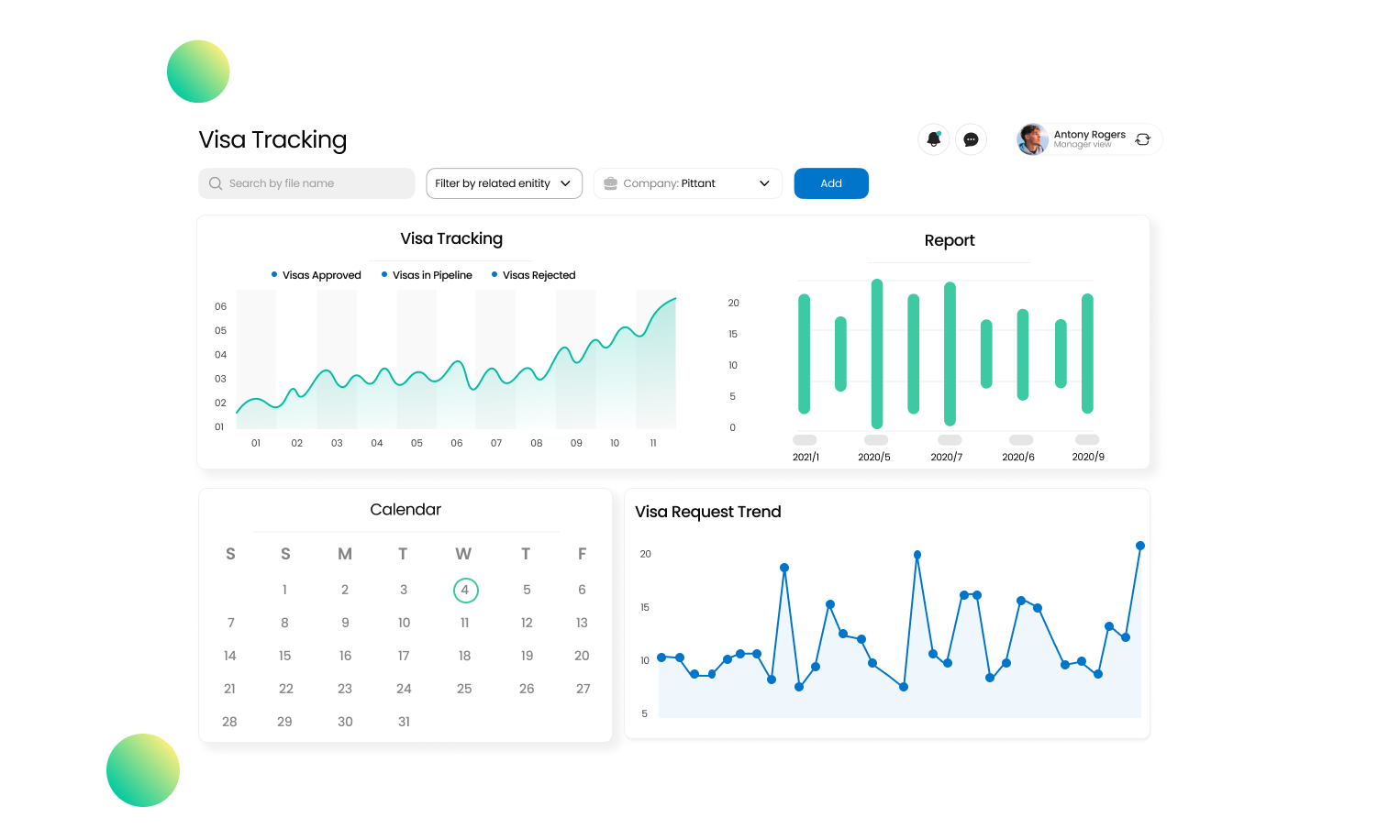
Task: Select day 31 in the calendar
Action: [404, 722]
